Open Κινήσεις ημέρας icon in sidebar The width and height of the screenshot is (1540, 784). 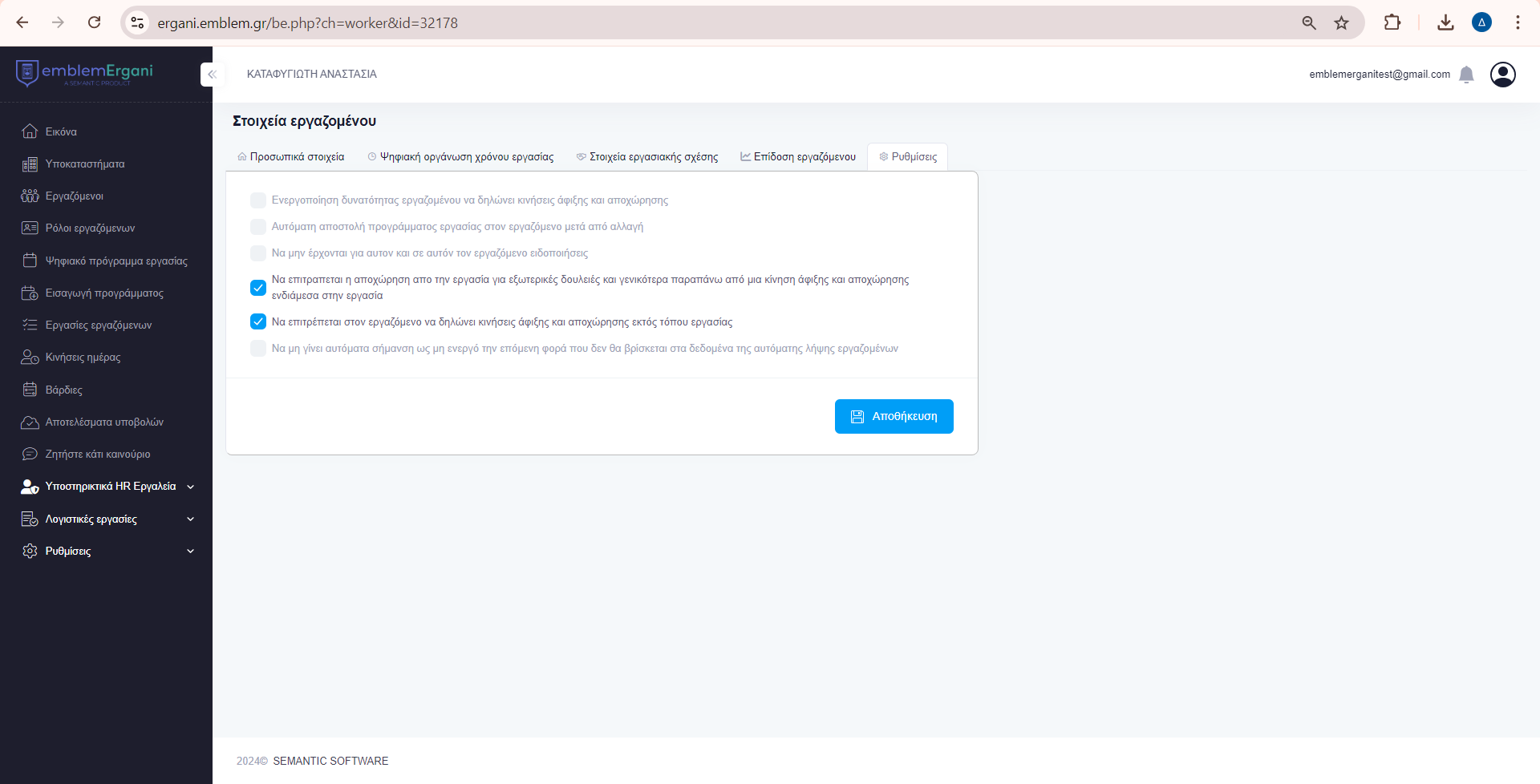[30, 358]
